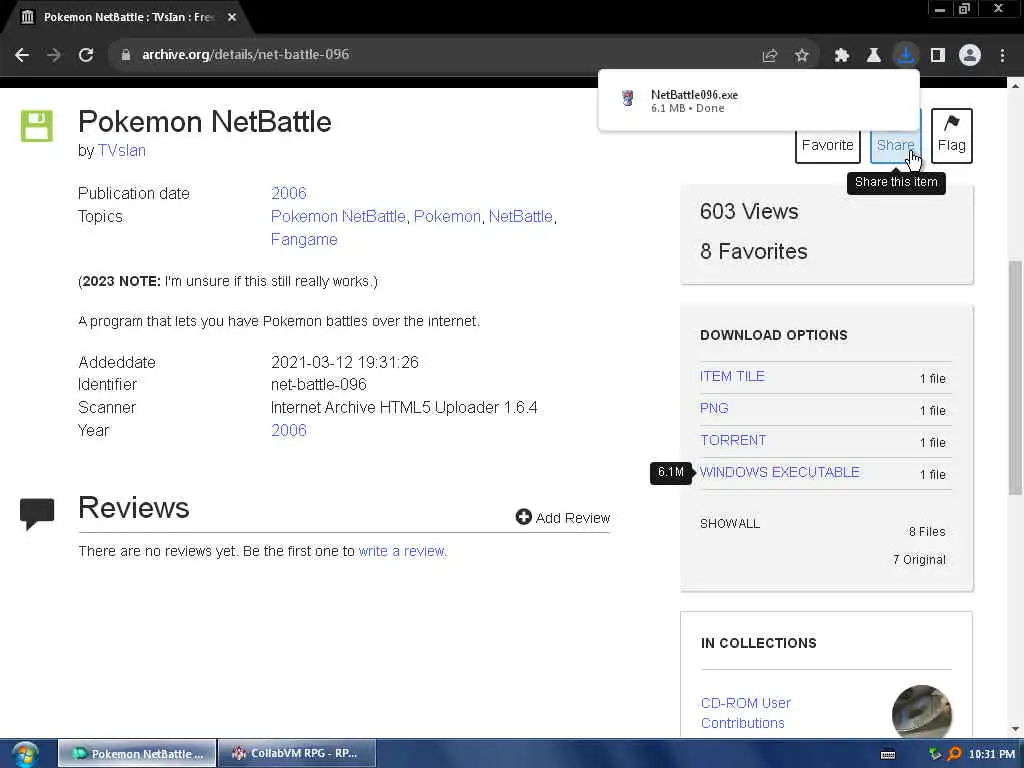Share this page via address bar icon
The height and width of the screenshot is (768, 1024).
click(770, 56)
